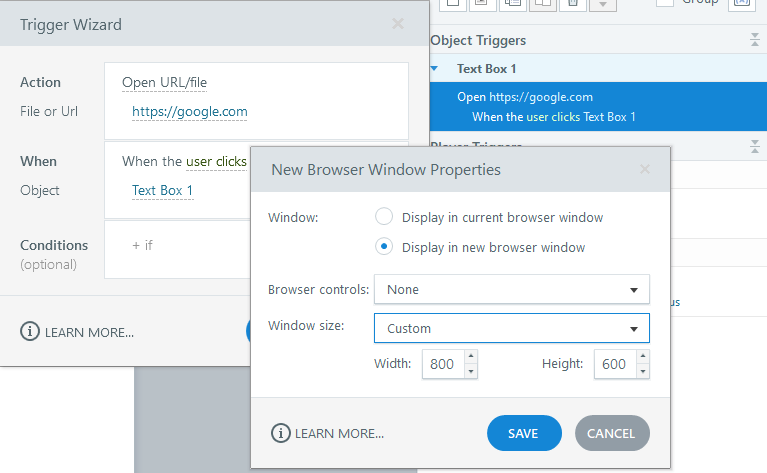The height and width of the screenshot is (473, 767).
Task: Change the Open URL/file action
Action: pyautogui.click(x=164, y=82)
